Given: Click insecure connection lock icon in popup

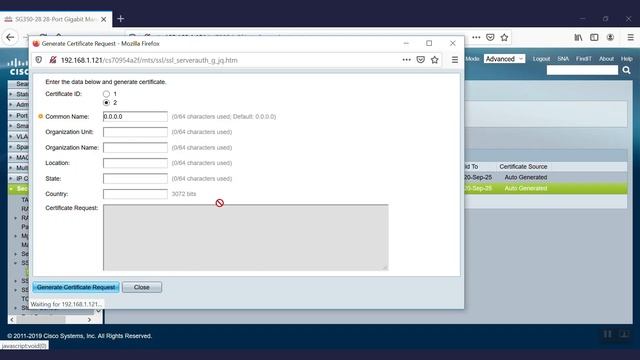Looking at the screenshot, I should [x=53, y=60].
